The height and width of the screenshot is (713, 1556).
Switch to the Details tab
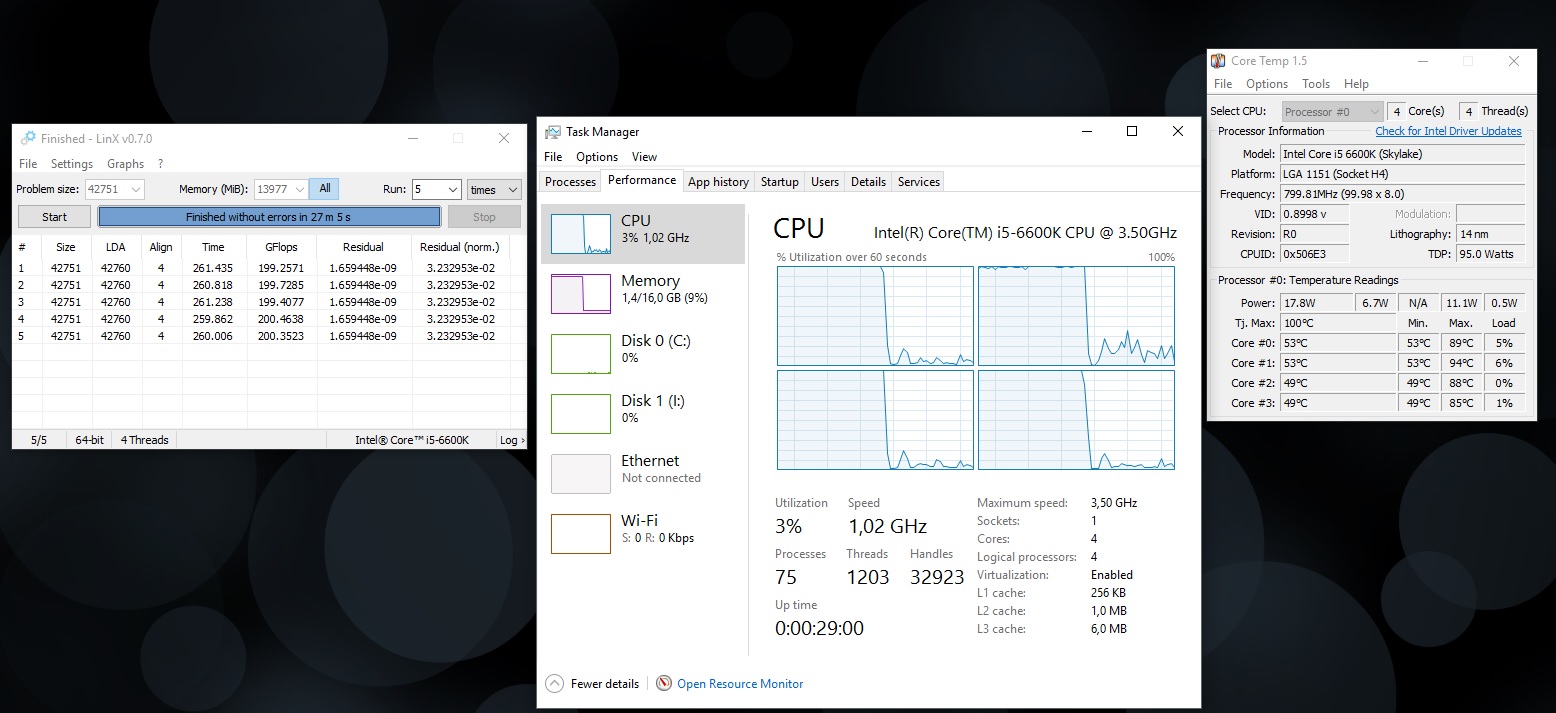868,182
